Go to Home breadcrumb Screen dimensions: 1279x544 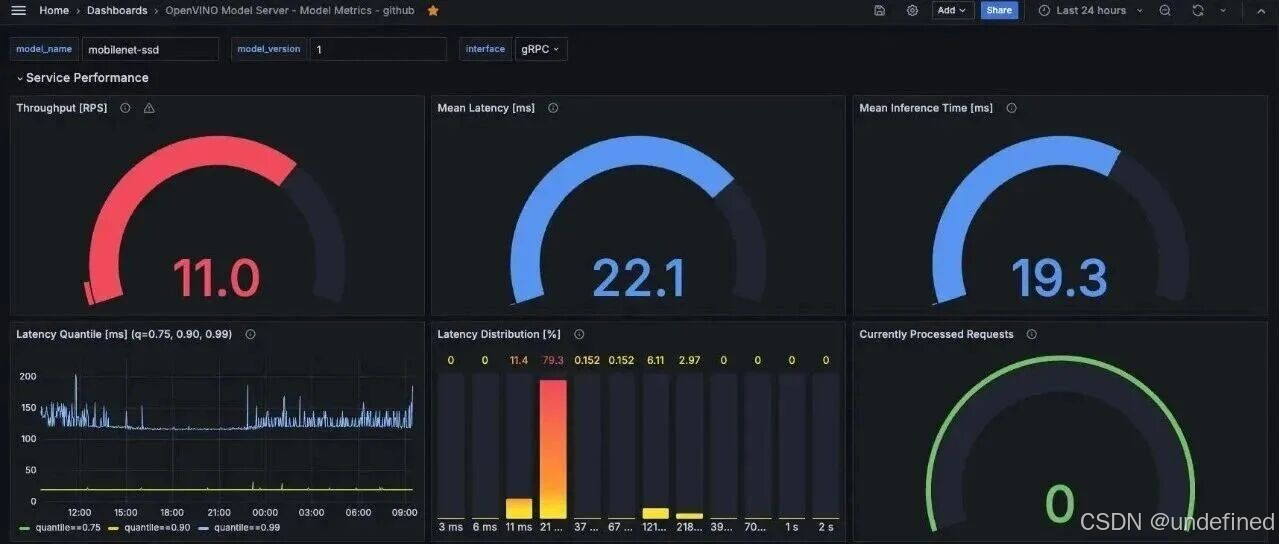[x=54, y=10]
